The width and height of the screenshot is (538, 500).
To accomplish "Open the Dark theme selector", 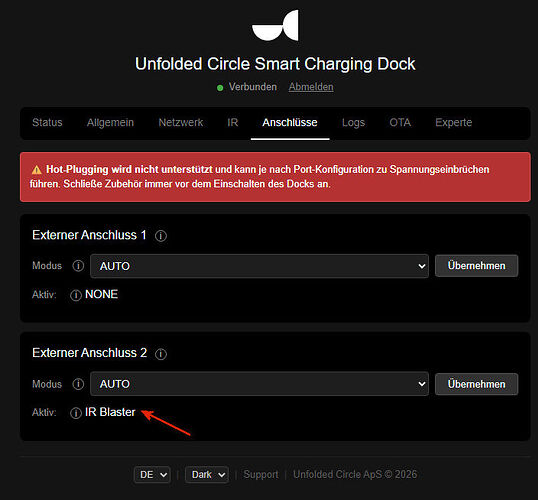I will [x=207, y=475].
